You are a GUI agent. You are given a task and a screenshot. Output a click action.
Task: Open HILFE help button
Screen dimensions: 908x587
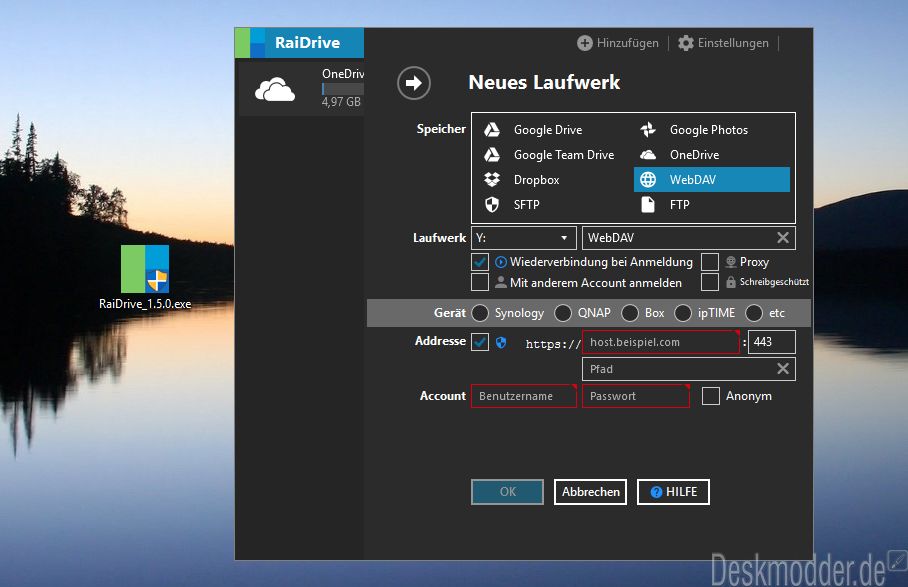click(673, 491)
